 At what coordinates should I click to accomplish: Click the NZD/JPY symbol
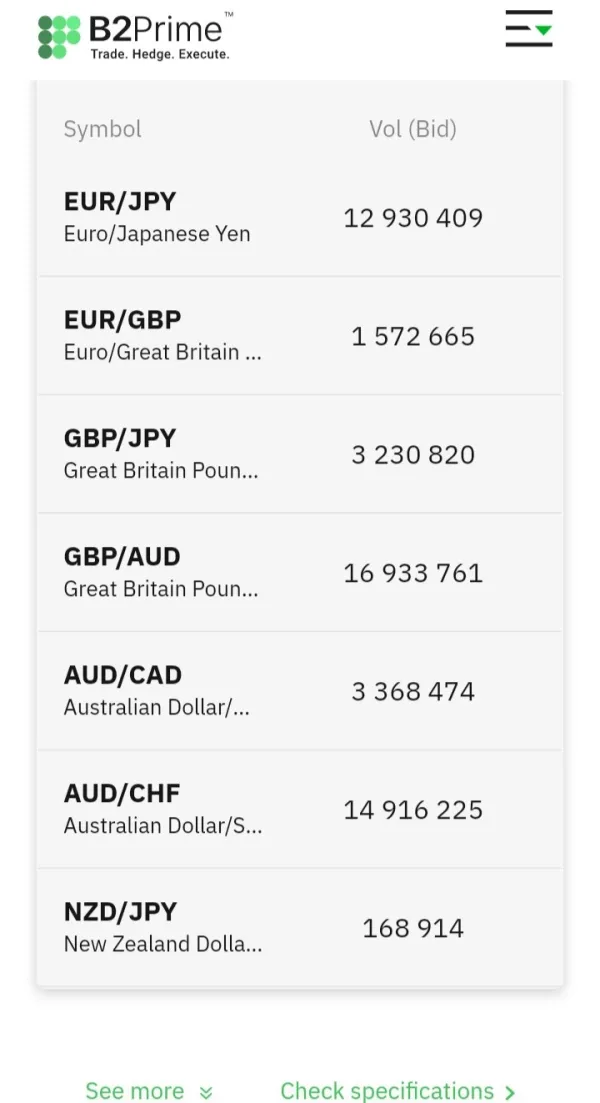120,912
